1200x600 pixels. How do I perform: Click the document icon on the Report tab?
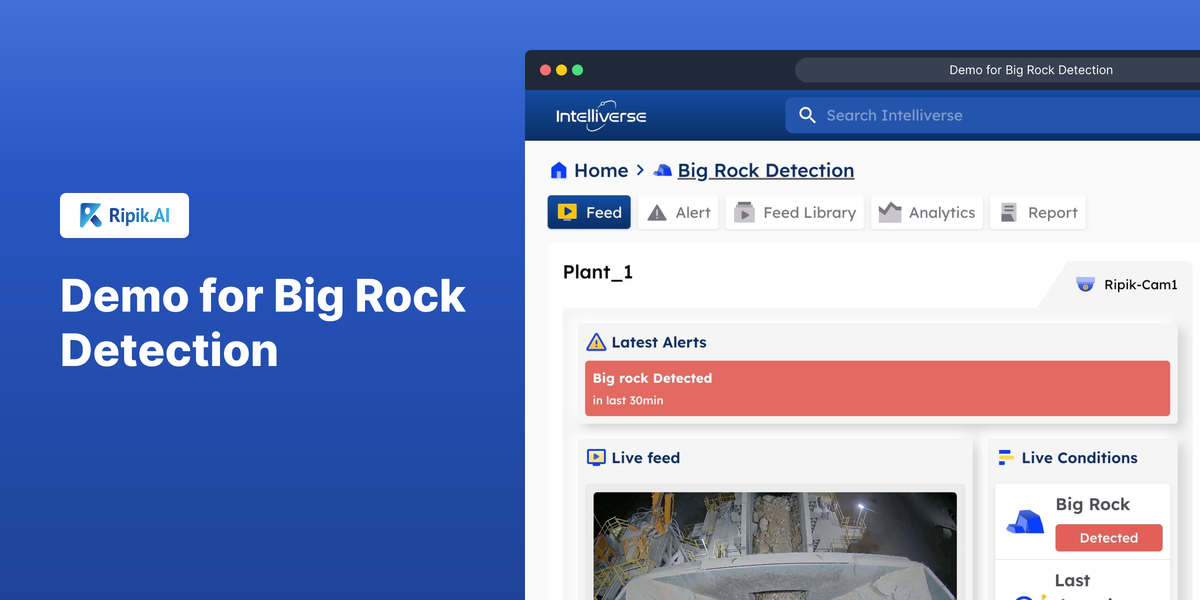pos(1010,212)
